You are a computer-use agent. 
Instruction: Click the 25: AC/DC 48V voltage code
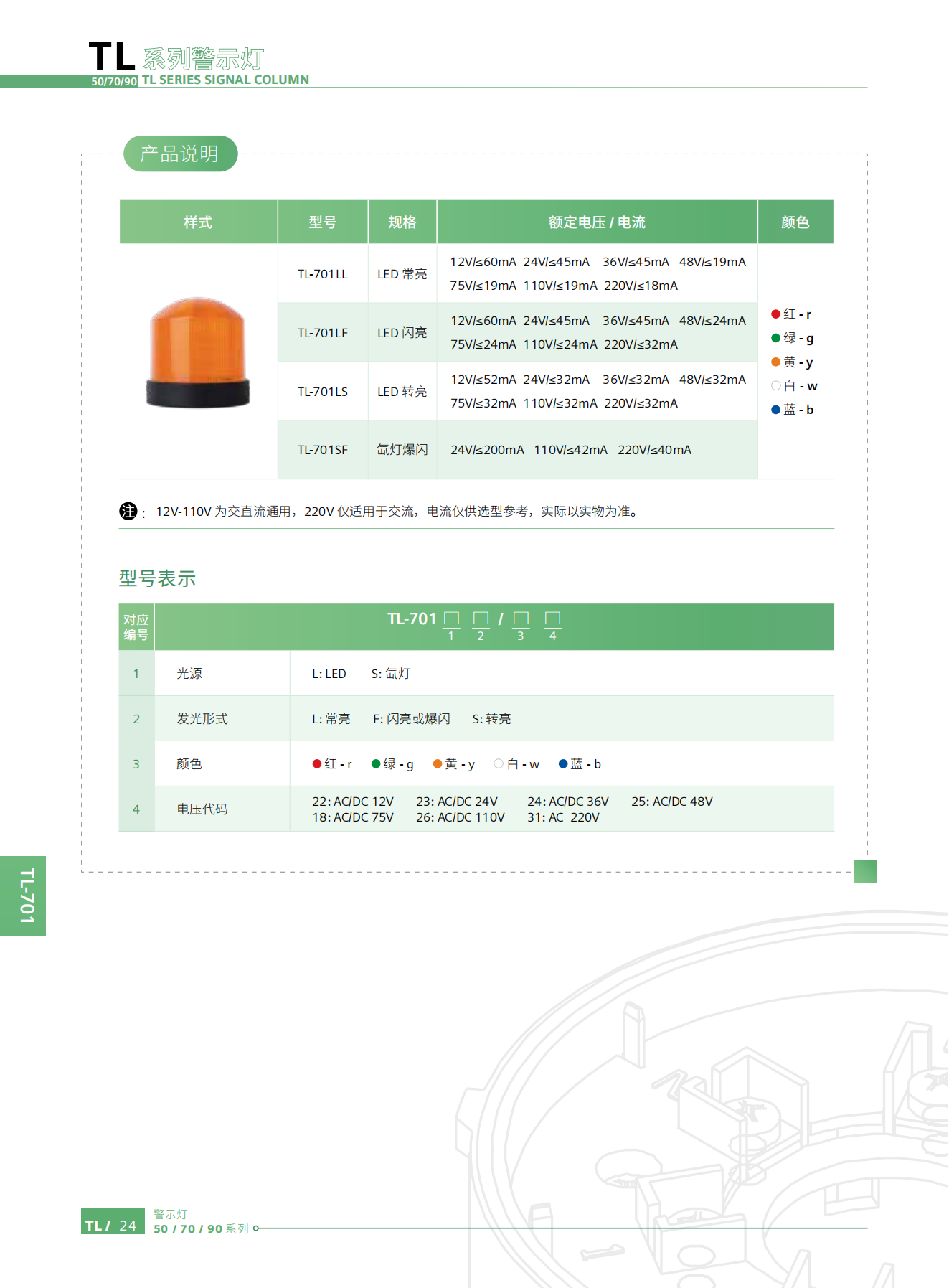click(x=672, y=802)
